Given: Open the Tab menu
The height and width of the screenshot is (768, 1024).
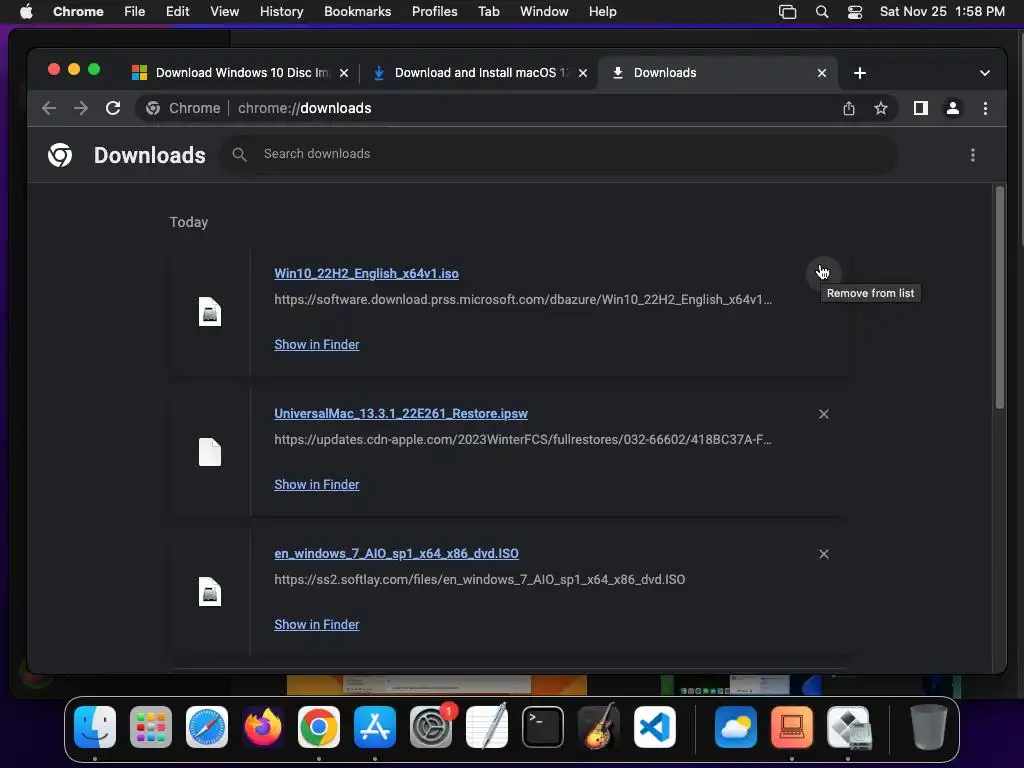Looking at the screenshot, I should (488, 12).
